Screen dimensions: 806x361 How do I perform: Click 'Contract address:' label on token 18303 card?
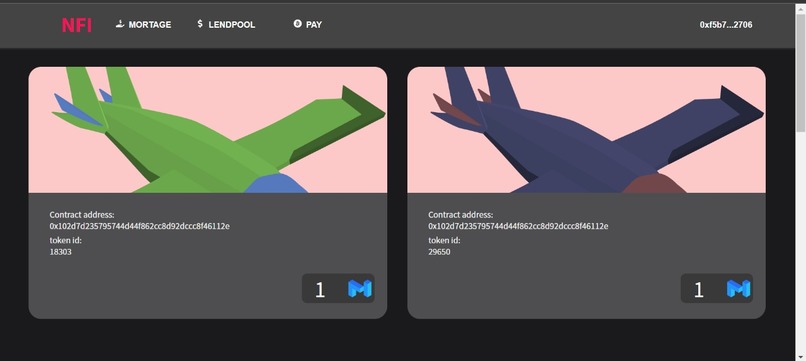[x=82, y=215]
